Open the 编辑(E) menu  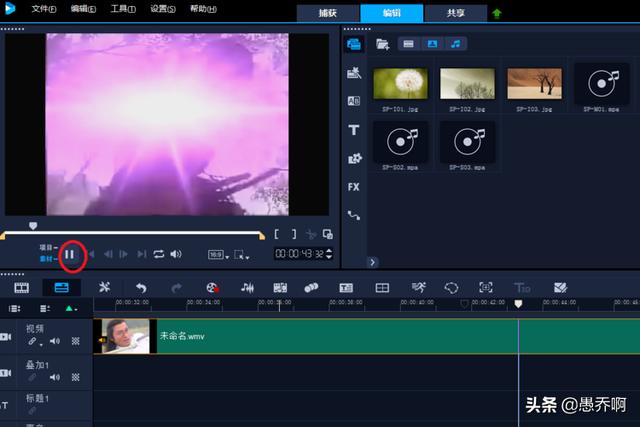click(x=83, y=9)
